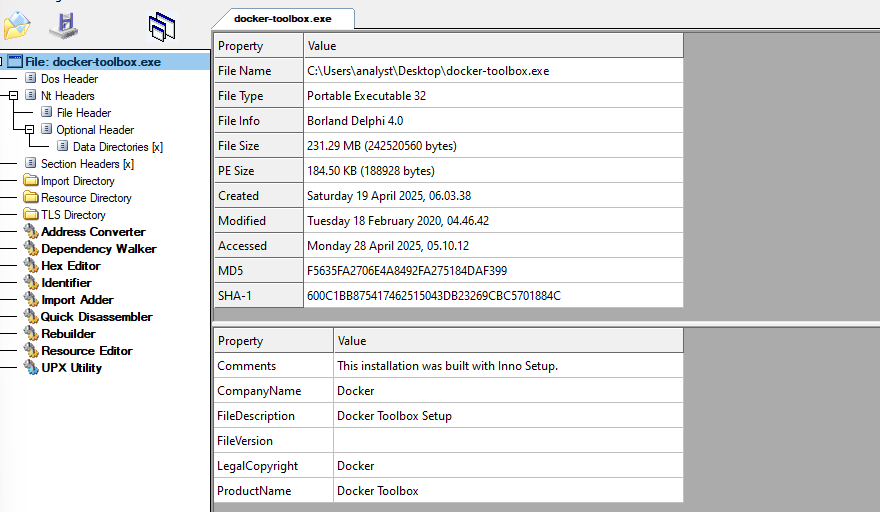880x512 pixels.
Task: Launch the Dependency Walker tool
Action: pyautogui.click(x=98, y=249)
